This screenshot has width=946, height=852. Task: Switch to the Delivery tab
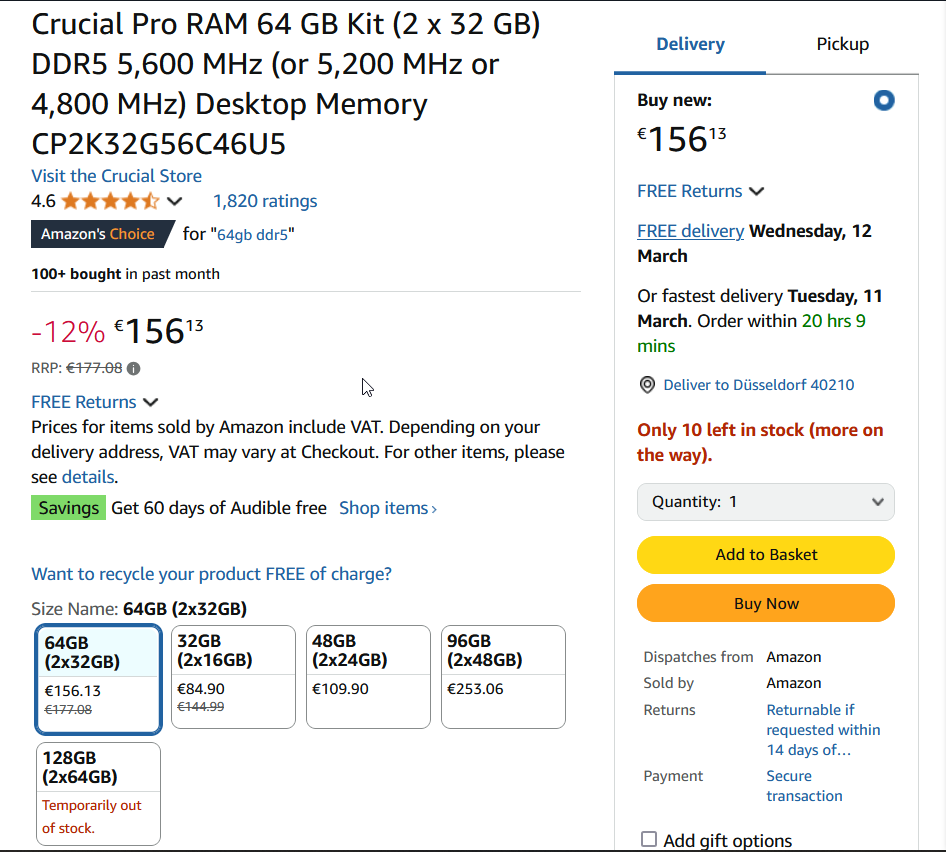pos(690,44)
